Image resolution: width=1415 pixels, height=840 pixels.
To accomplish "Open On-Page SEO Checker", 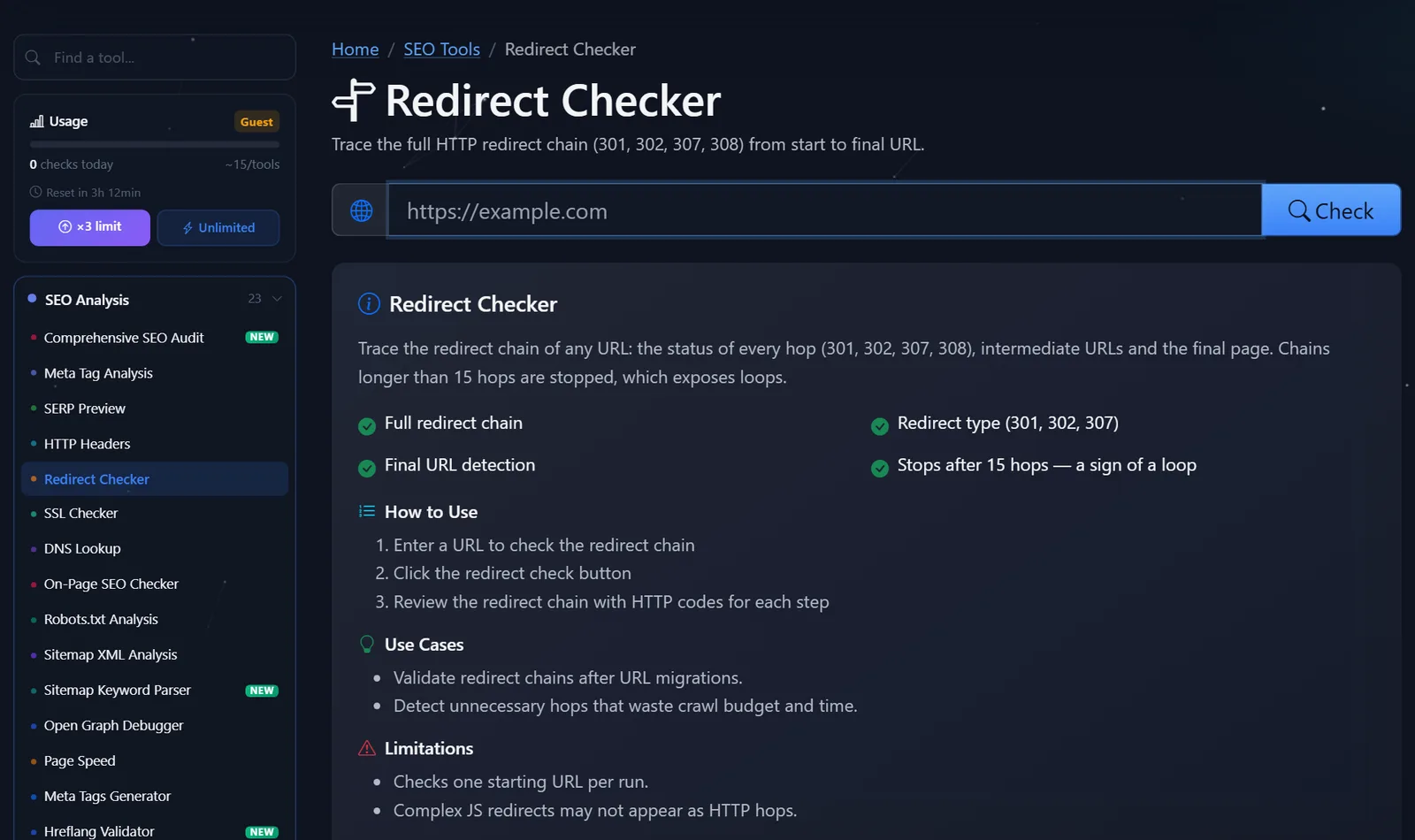I will [x=155, y=584].
